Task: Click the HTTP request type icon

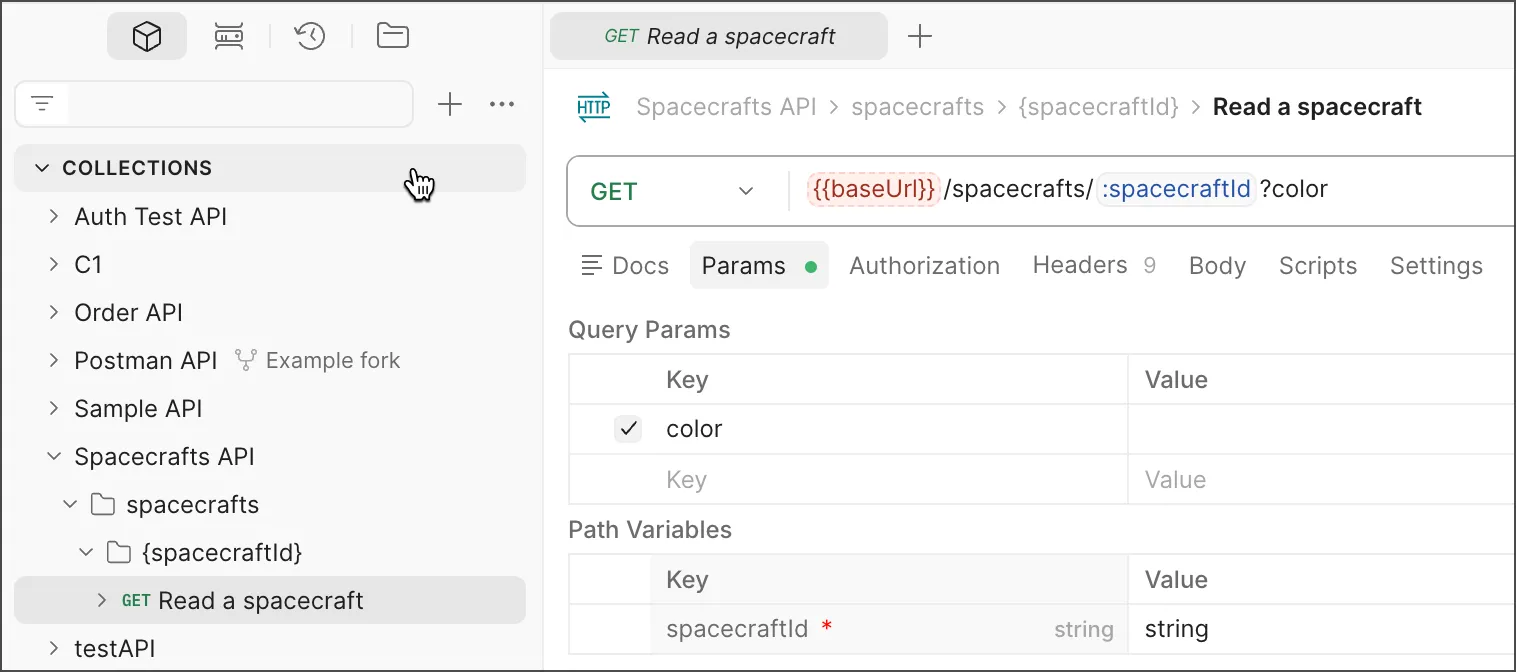Action: (x=594, y=107)
